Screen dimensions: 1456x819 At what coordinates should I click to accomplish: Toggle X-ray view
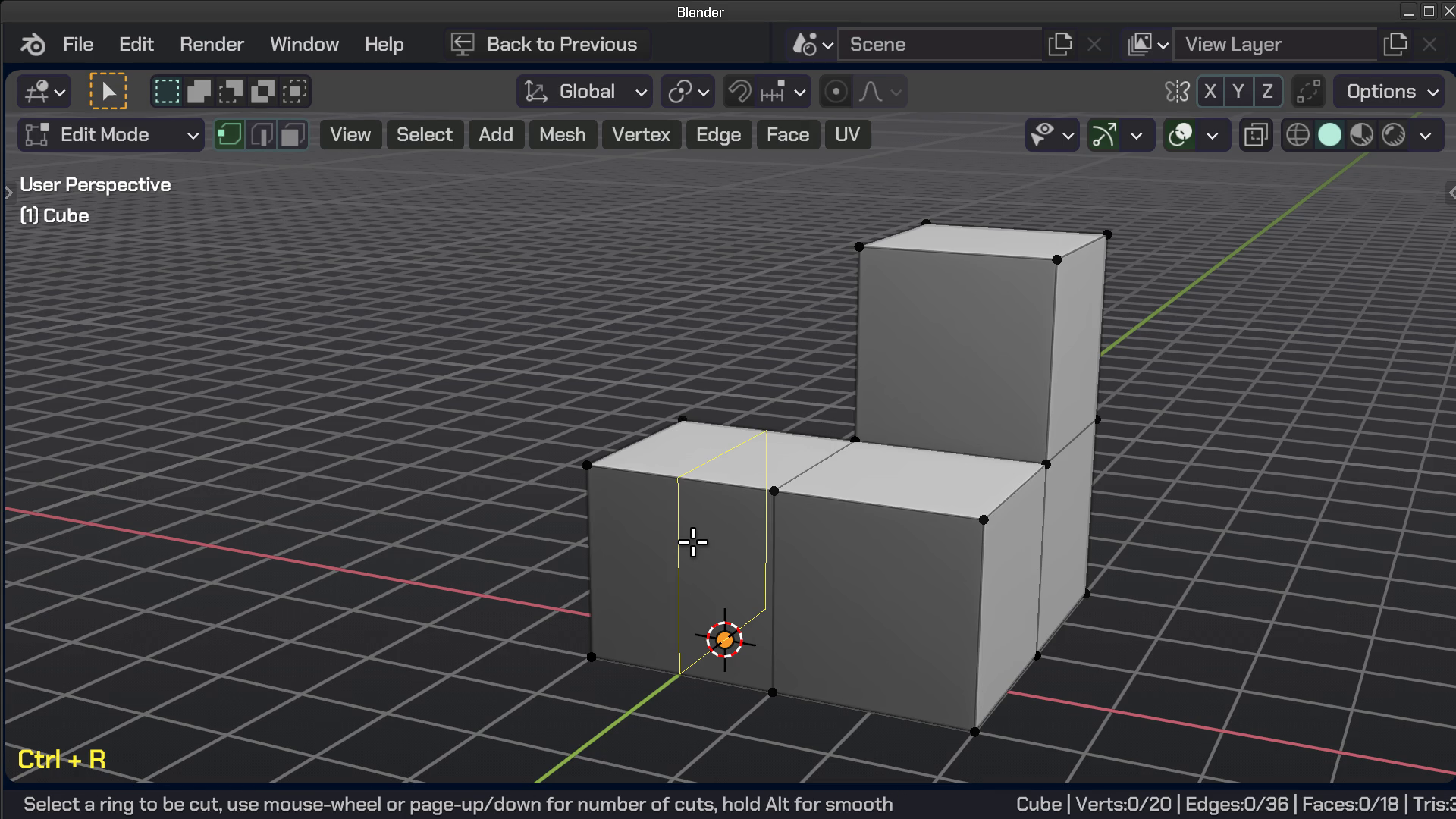click(1256, 135)
